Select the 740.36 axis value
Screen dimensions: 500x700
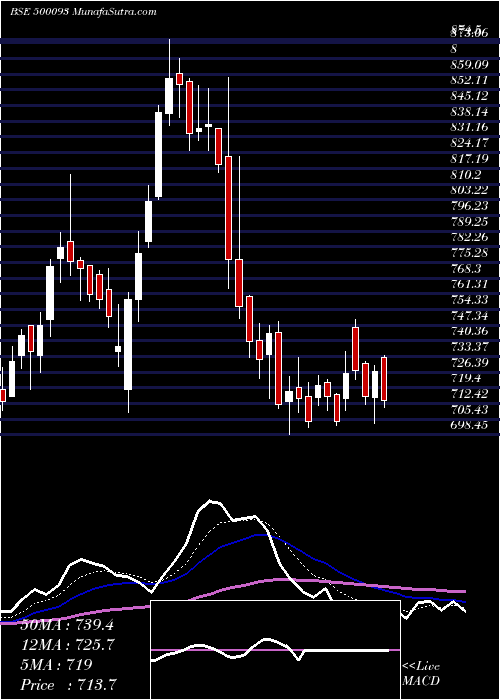point(469,331)
